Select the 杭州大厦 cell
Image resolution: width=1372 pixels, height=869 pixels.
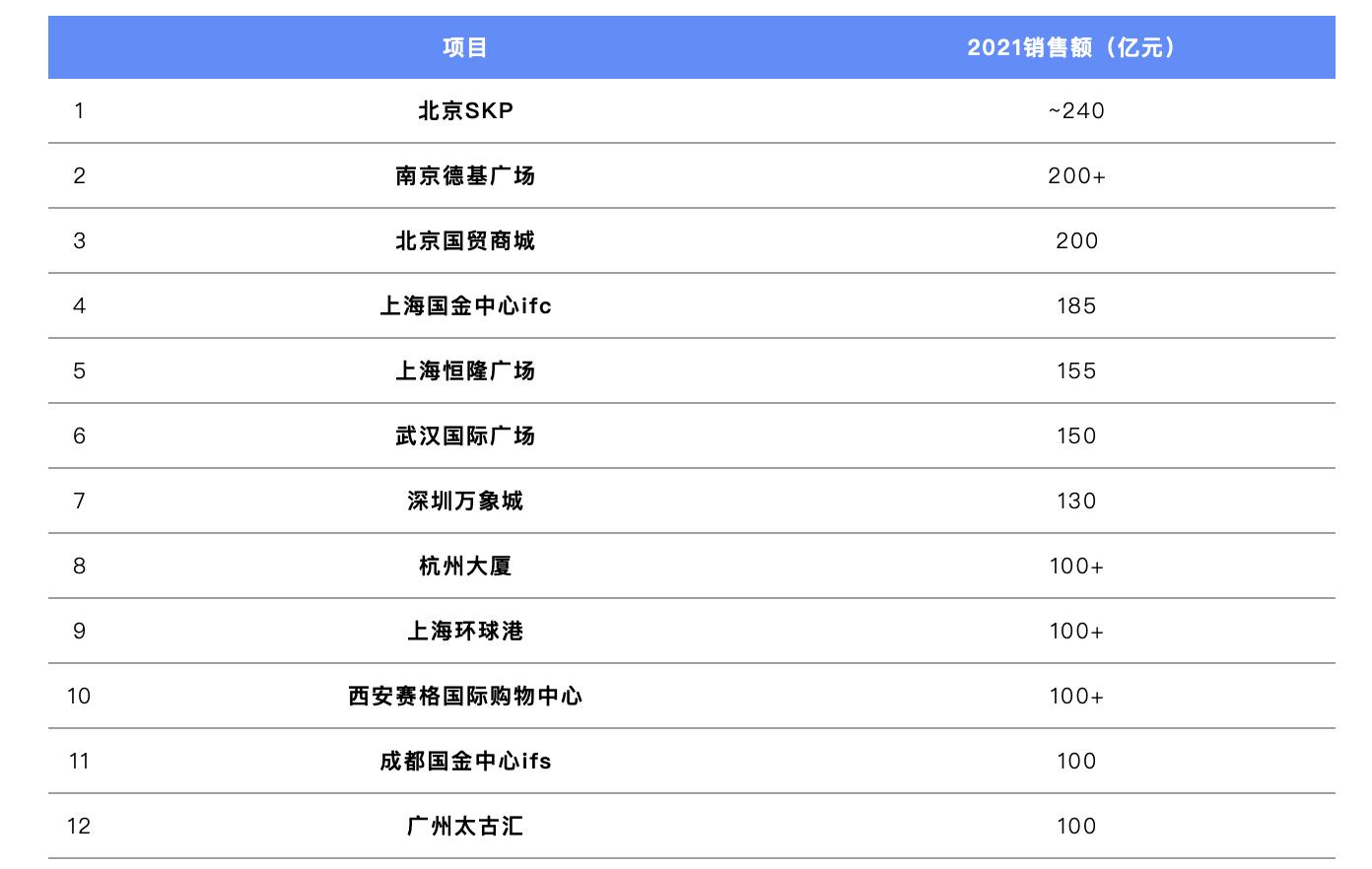pos(465,566)
